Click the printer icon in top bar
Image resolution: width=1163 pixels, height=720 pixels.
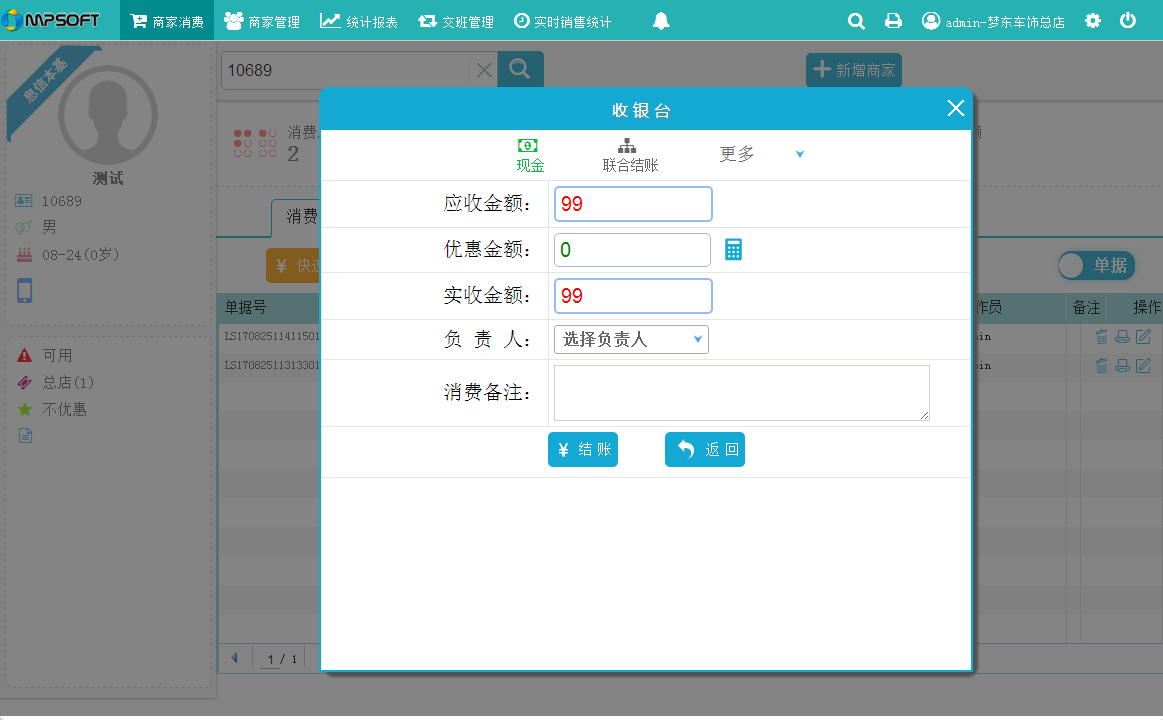pos(893,21)
